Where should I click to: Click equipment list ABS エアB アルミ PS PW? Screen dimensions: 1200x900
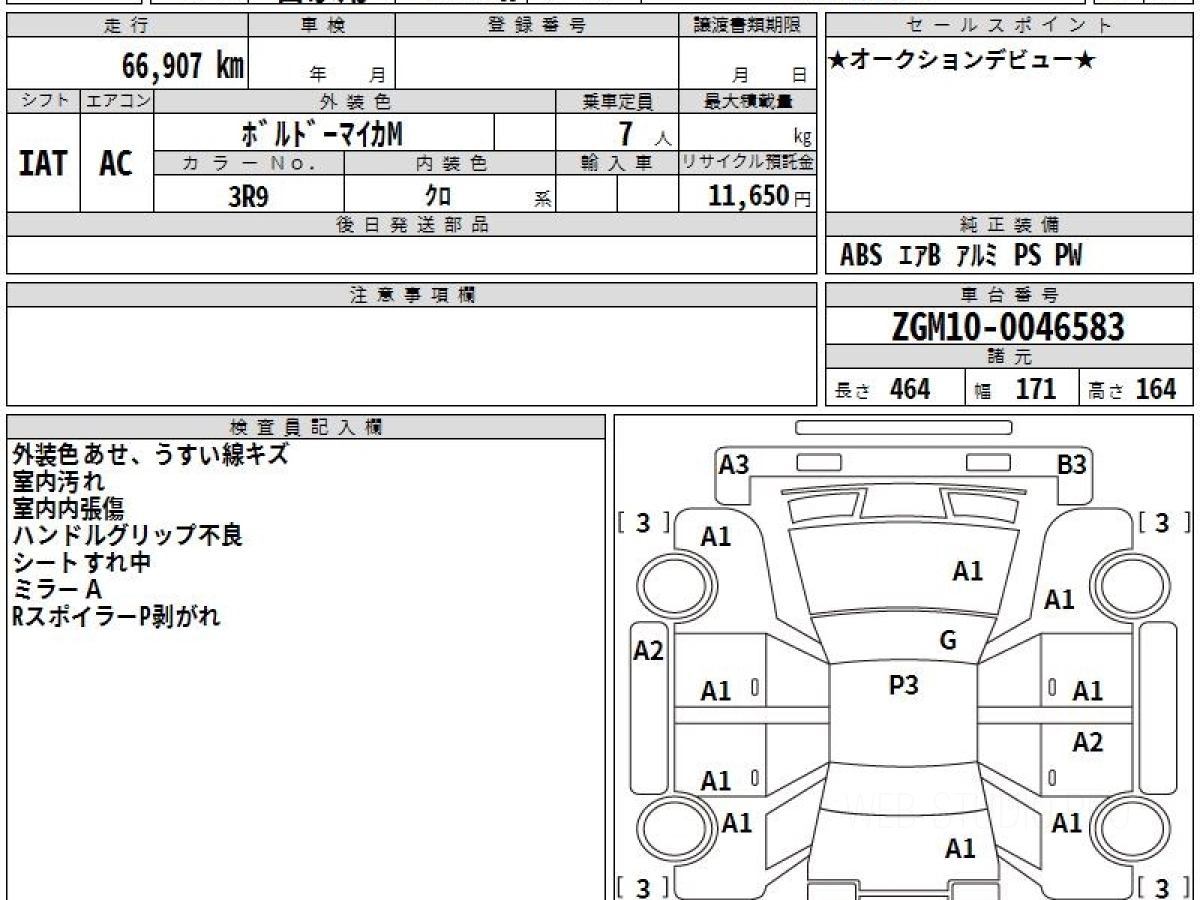pyautogui.click(x=961, y=256)
